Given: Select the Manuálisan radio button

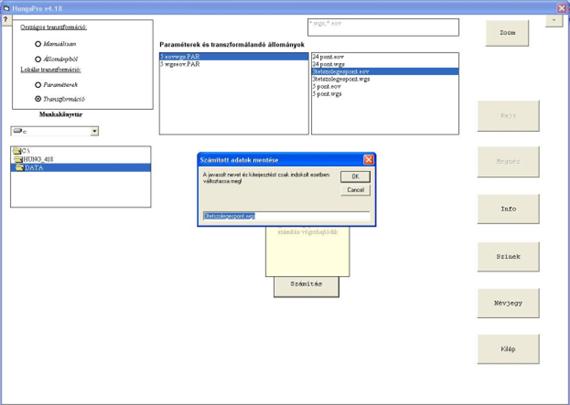Looking at the screenshot, I should 38,44.
